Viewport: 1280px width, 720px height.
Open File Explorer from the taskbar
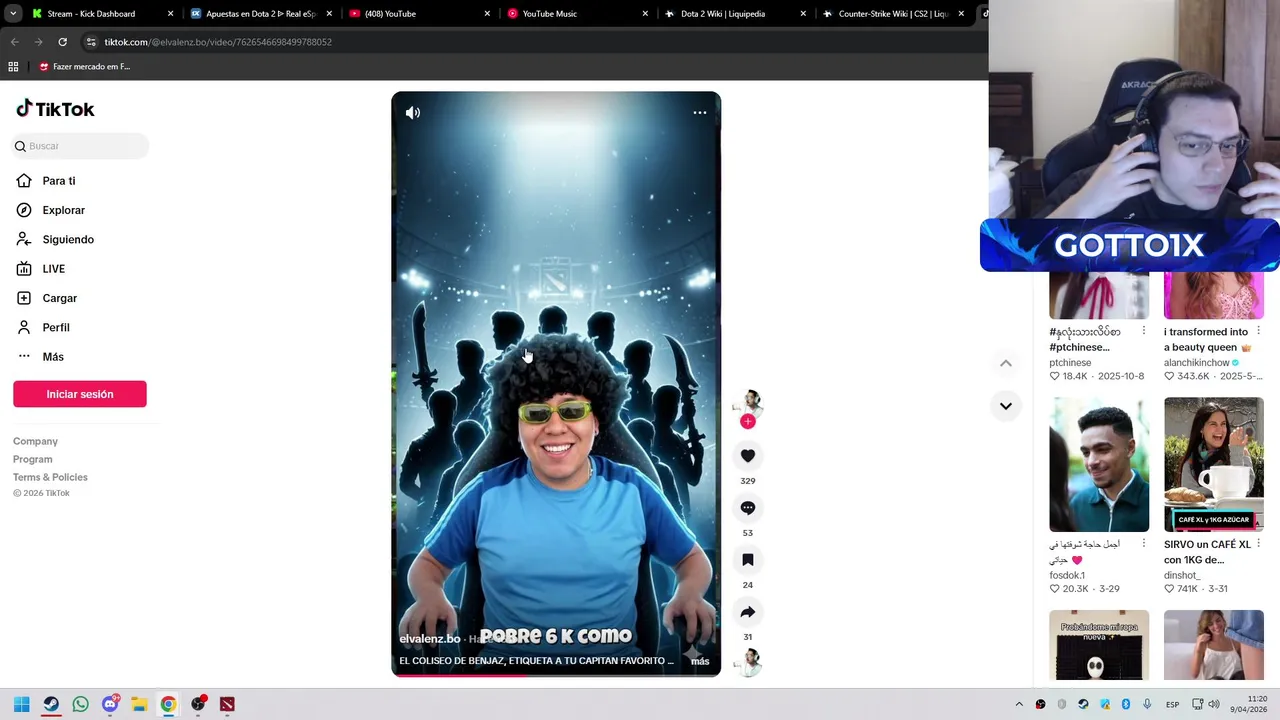tap(139, 704)
